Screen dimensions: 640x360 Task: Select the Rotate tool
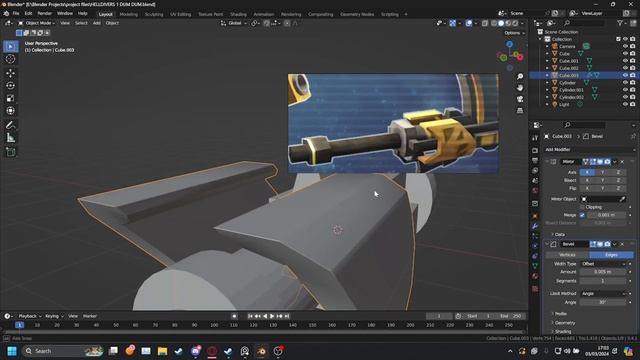click(11, 86)
